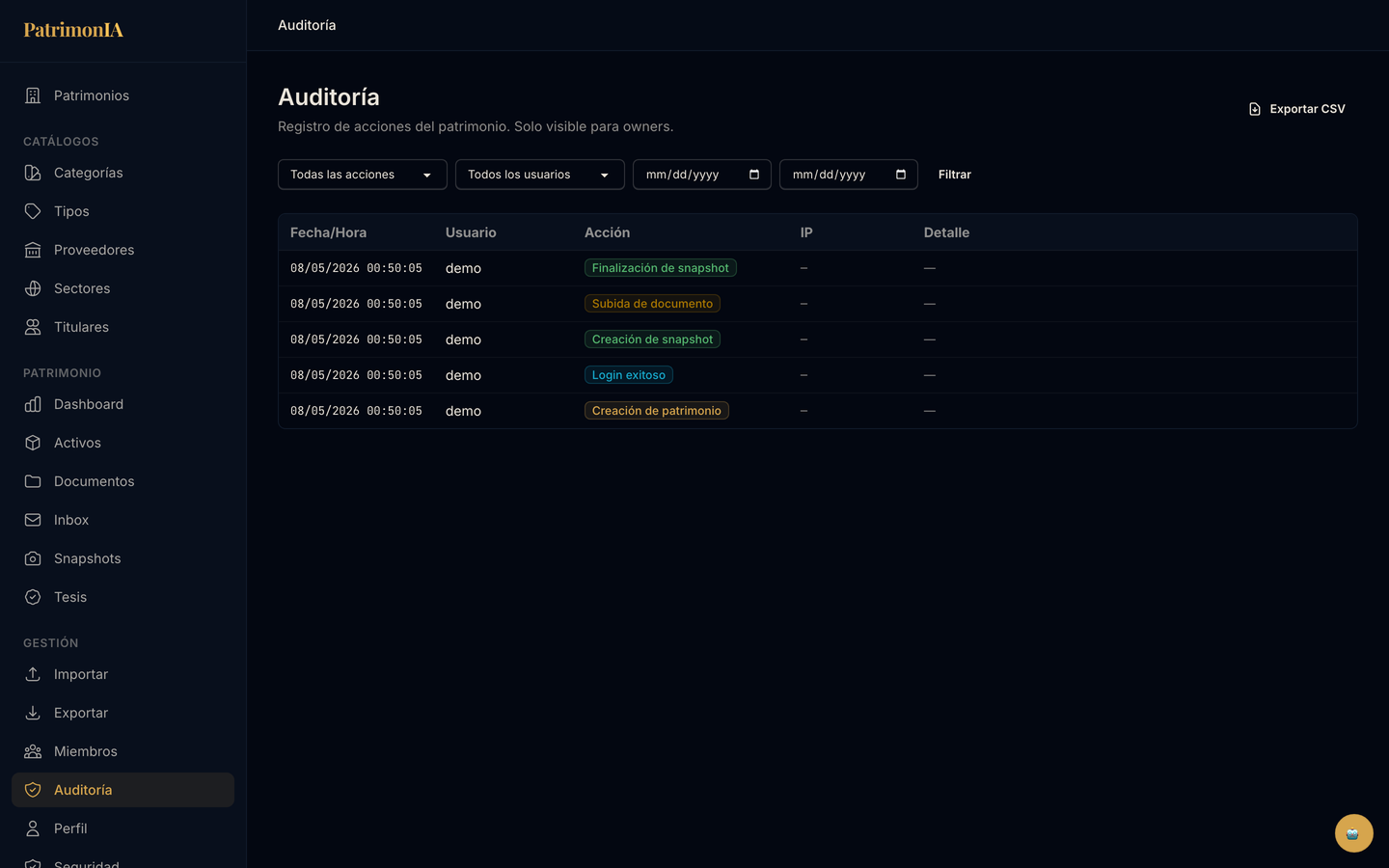1389x868 pixels.
Task: Click the Usuario column header
Action: [471, 232]
